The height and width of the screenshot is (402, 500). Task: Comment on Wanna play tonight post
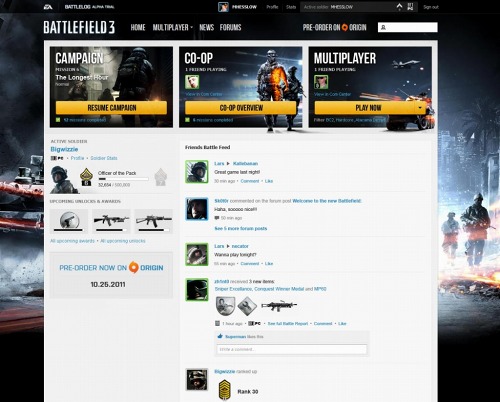tap(250, 264)
